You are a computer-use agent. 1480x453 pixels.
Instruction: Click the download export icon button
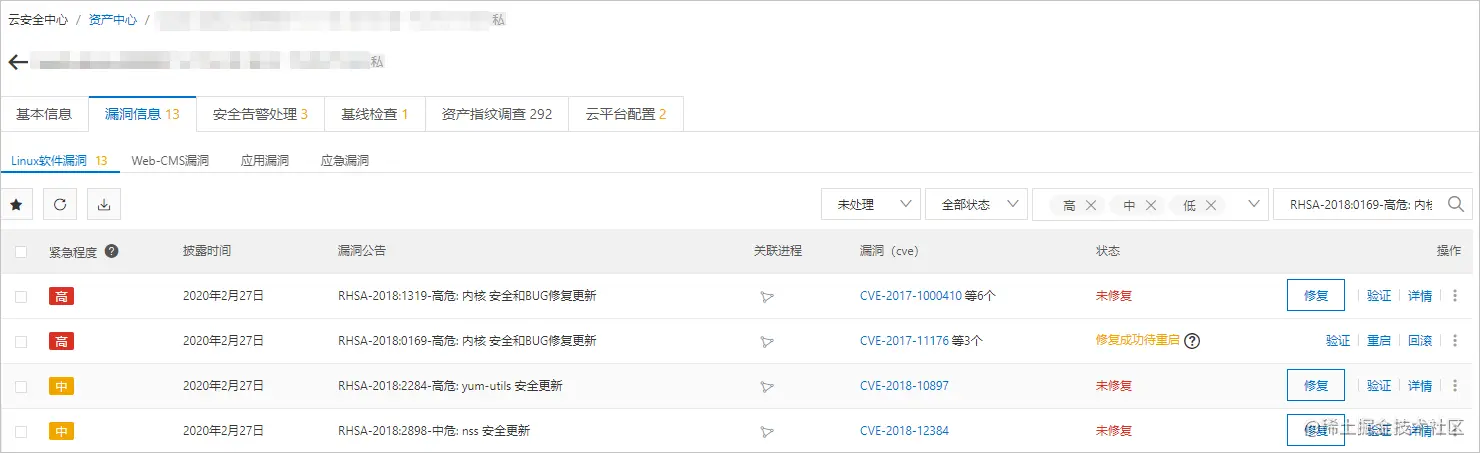coord(104,205)
